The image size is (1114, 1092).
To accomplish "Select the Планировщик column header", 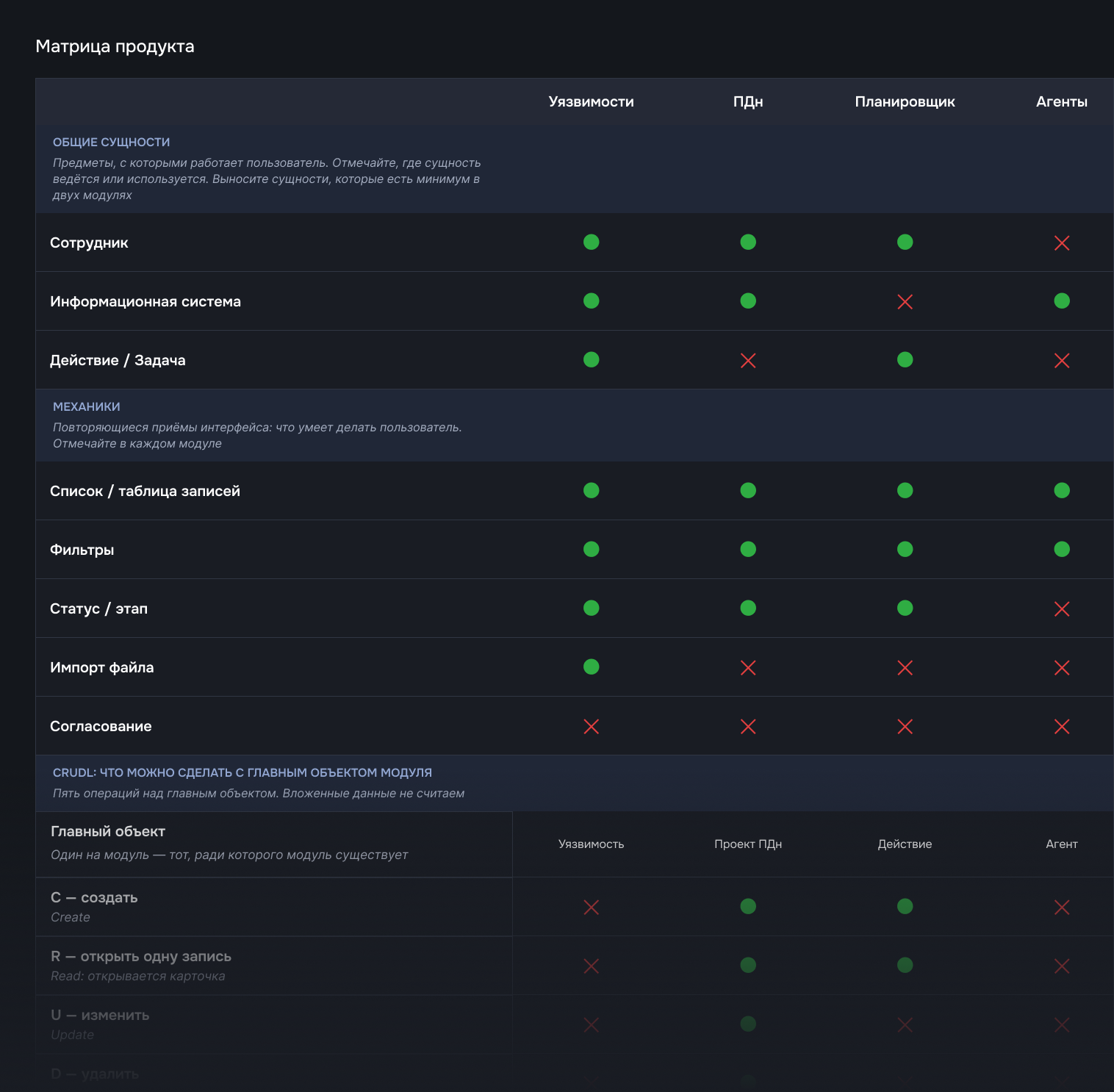I will [905, 102].
